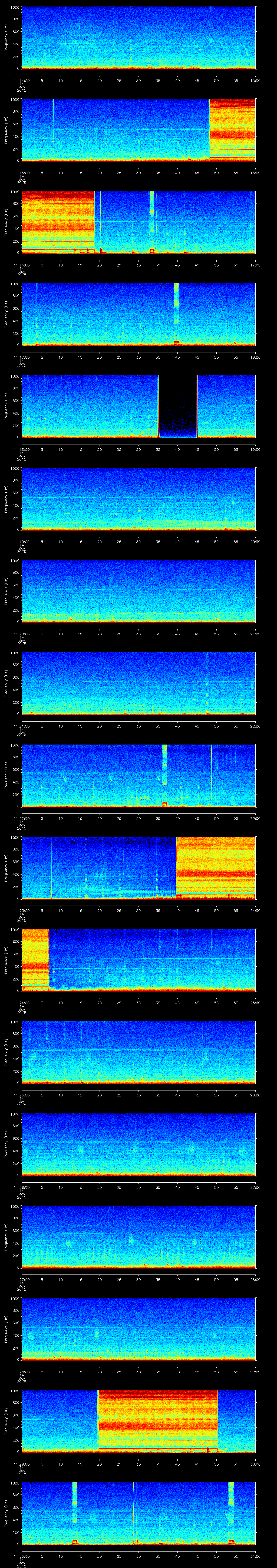This screenshot has width=277, height=1568.
Task: Click the bright vertical burst near 37 seconds in 11:22 spectrogram
Action: (164, 775)
